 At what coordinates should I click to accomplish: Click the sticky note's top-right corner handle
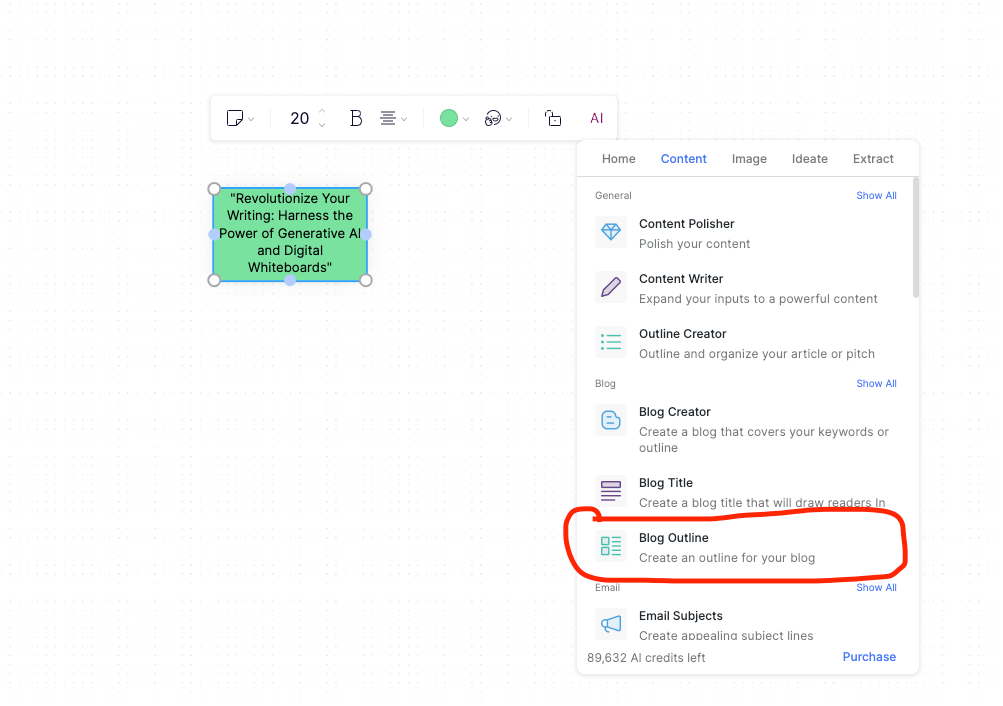(366, 189)
